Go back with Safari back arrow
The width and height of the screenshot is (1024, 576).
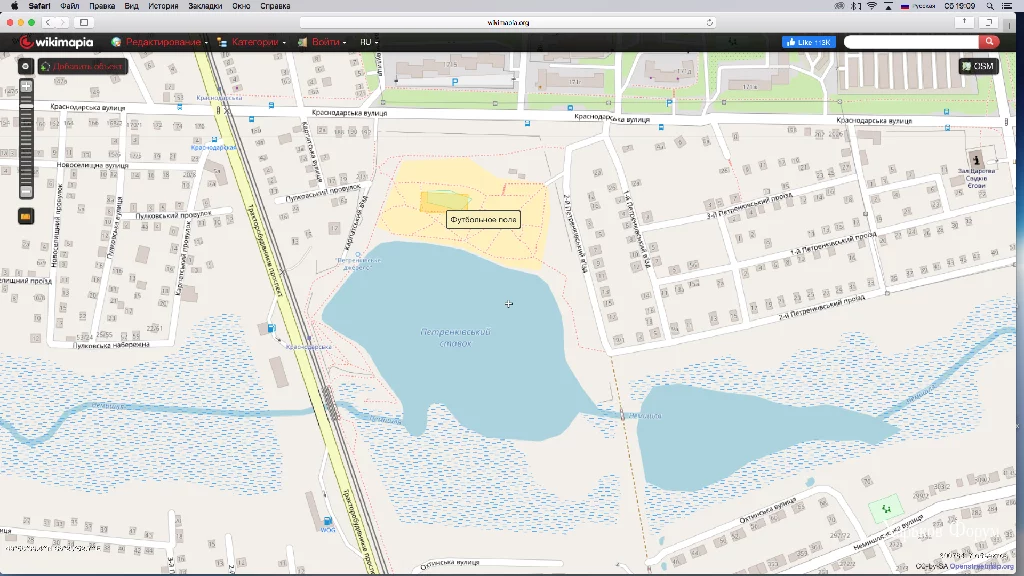48,22
